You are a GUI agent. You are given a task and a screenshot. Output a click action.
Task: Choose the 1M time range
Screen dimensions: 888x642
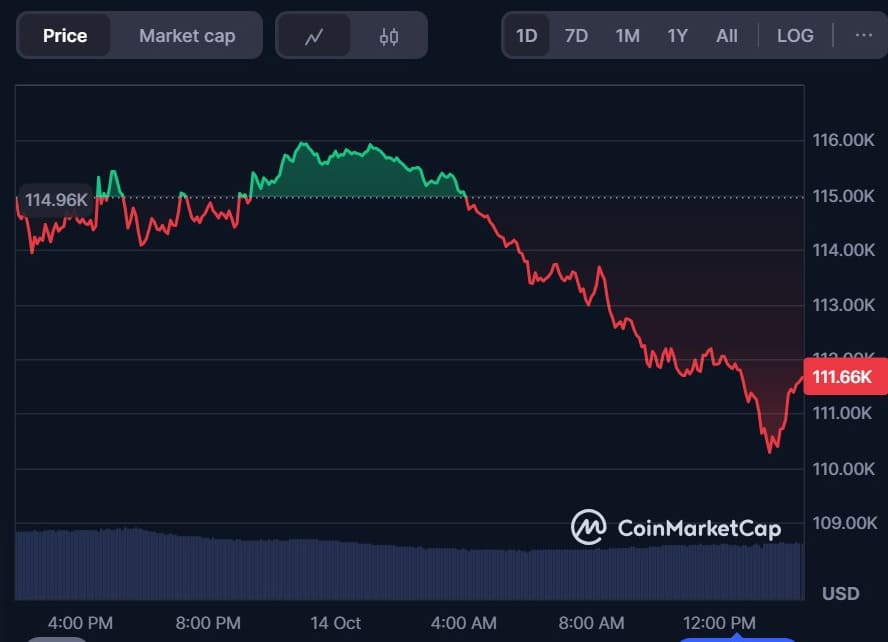[627, 36]
